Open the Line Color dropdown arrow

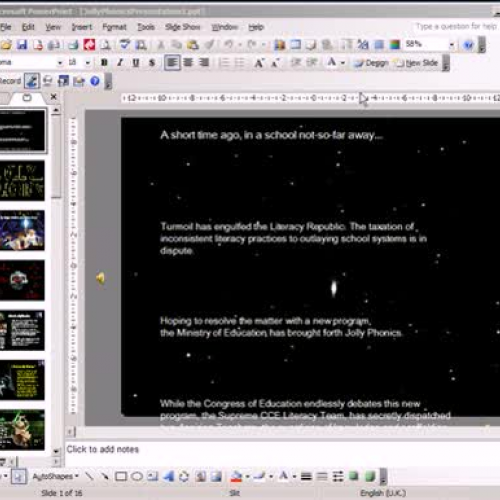point(271,476)
